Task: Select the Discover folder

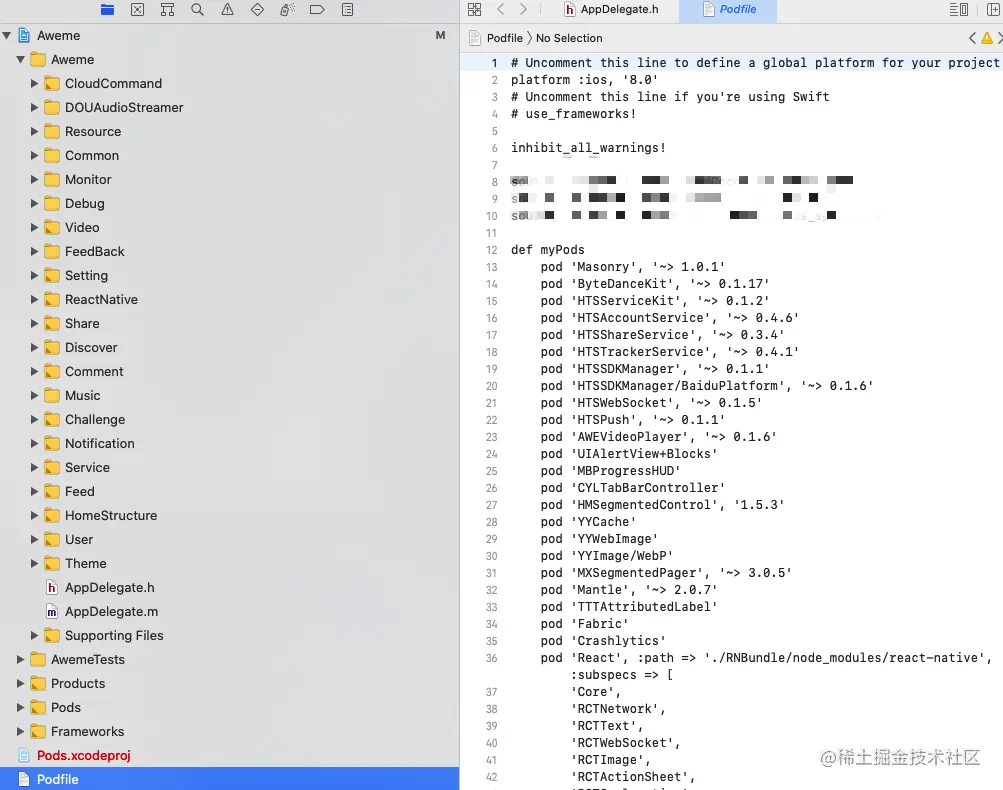Action: click(x=91, y=347)
